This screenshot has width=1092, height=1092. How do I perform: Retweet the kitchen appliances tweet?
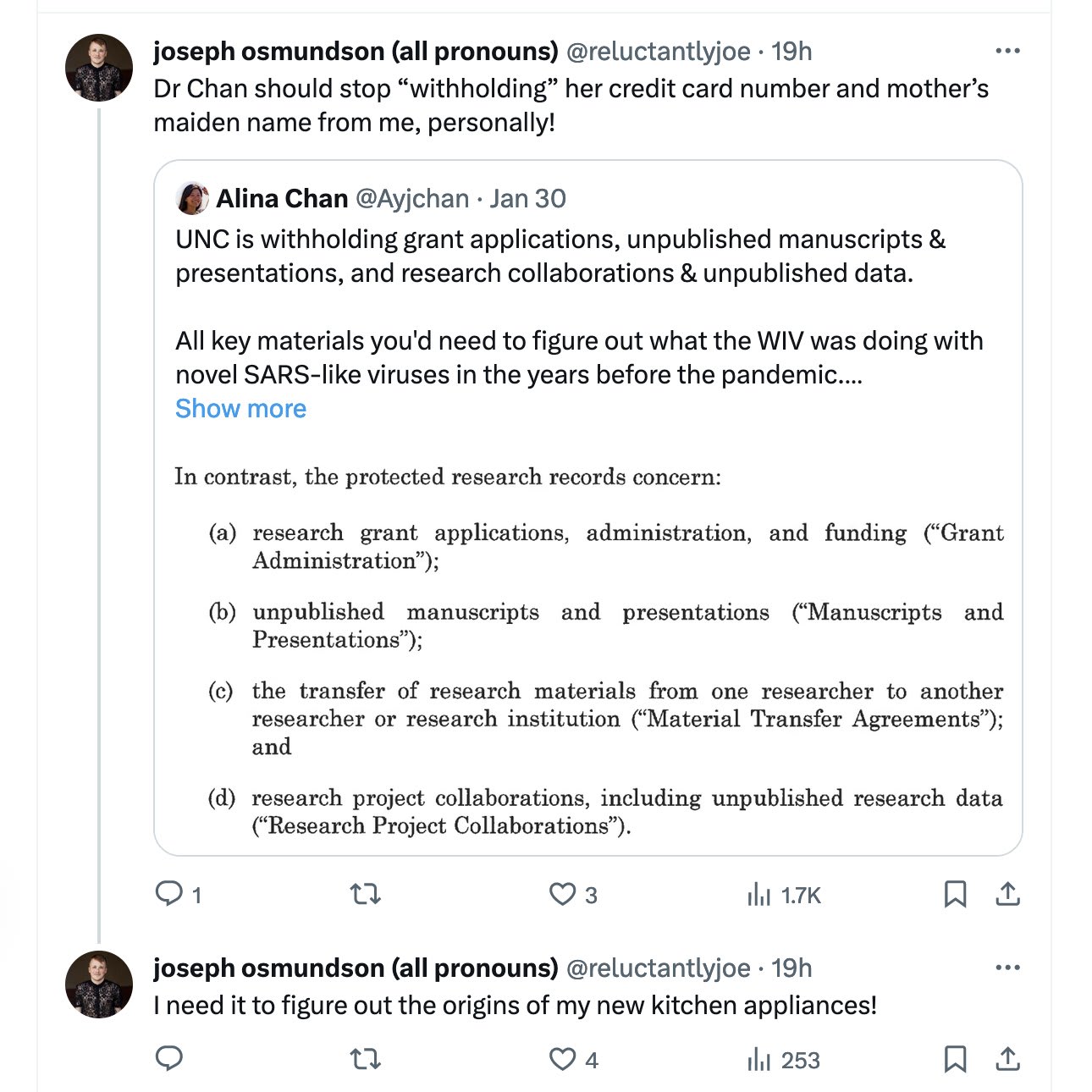(366, 1059)
